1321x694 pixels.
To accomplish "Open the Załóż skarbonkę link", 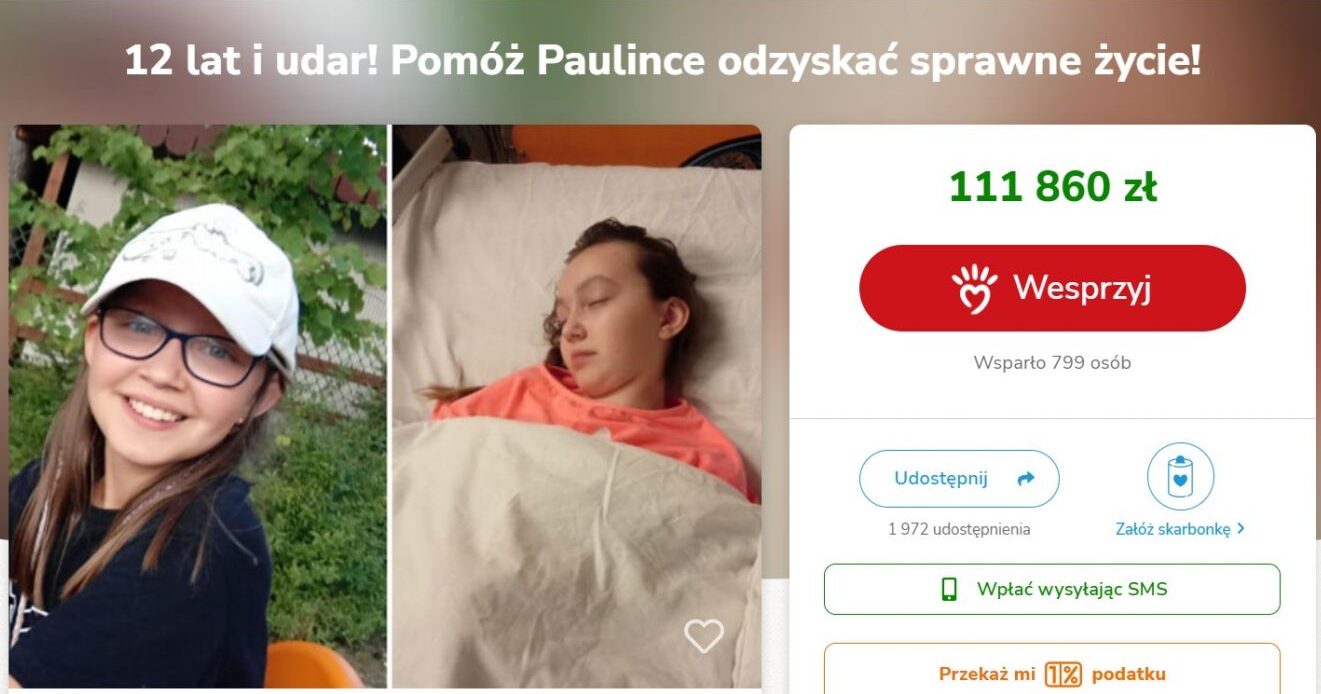I will 1180,529.
